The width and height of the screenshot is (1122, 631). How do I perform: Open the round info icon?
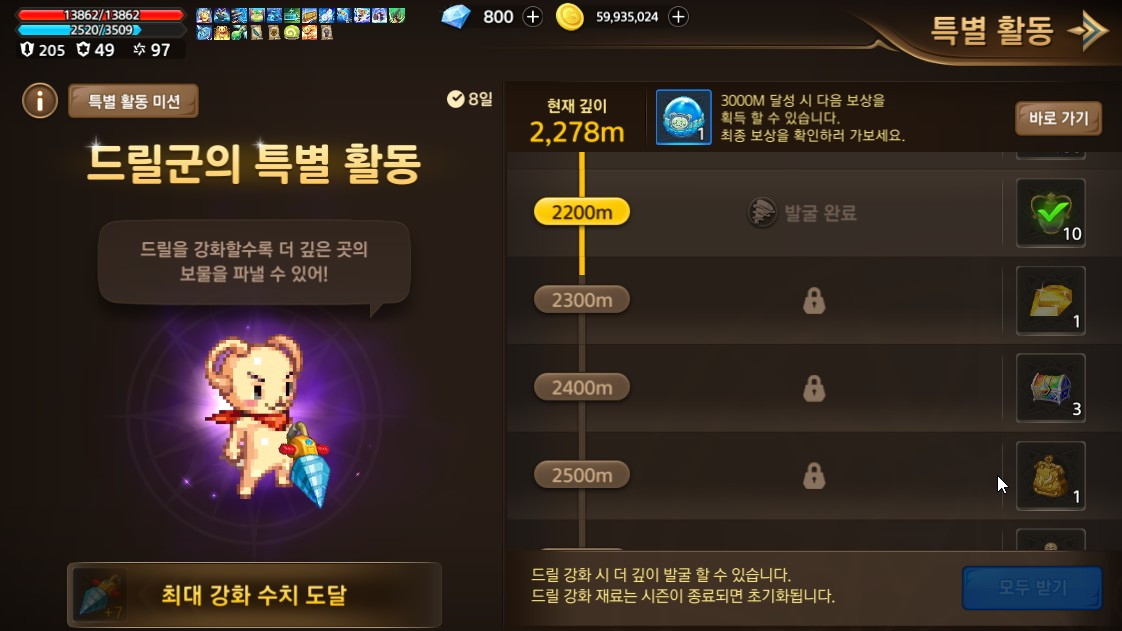39,101
